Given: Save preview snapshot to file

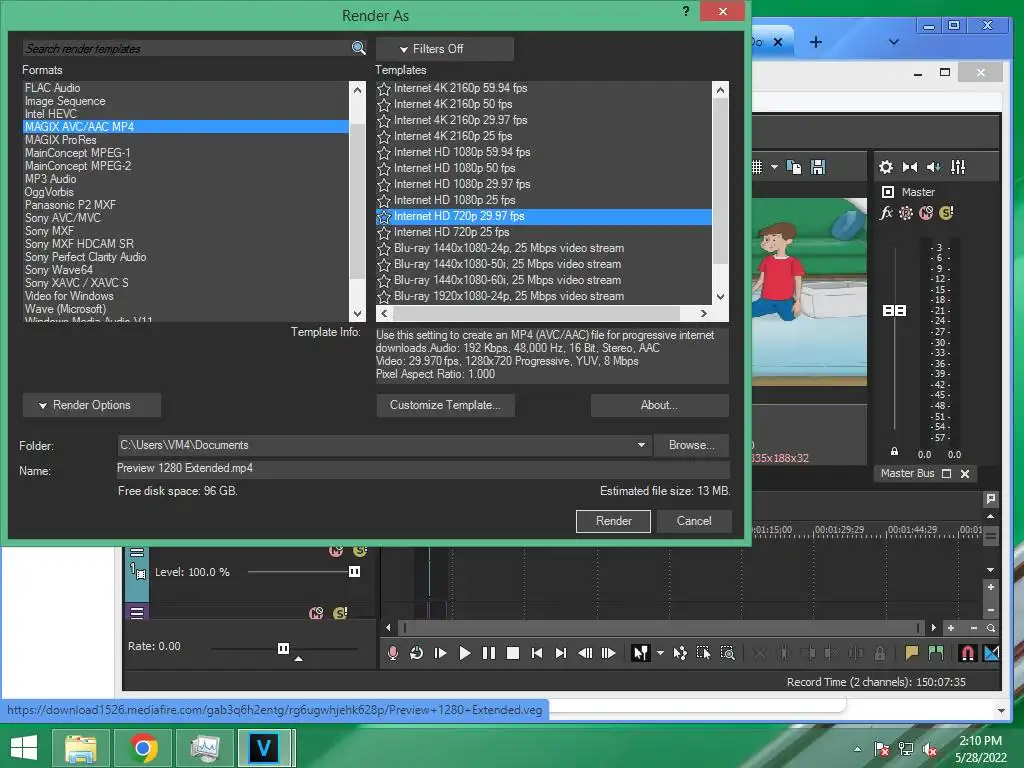Looking at the screenshot, I should [818, 167].
